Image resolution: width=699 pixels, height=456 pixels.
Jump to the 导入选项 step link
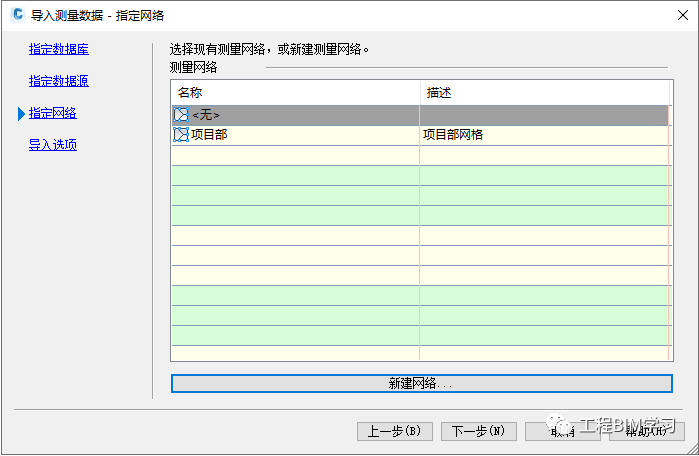coord(53,144)
